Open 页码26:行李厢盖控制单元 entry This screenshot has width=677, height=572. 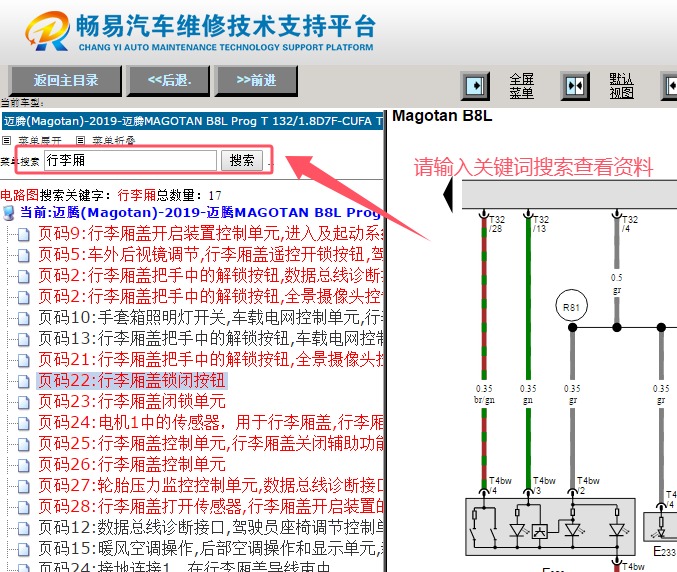(x=132, y=465)
